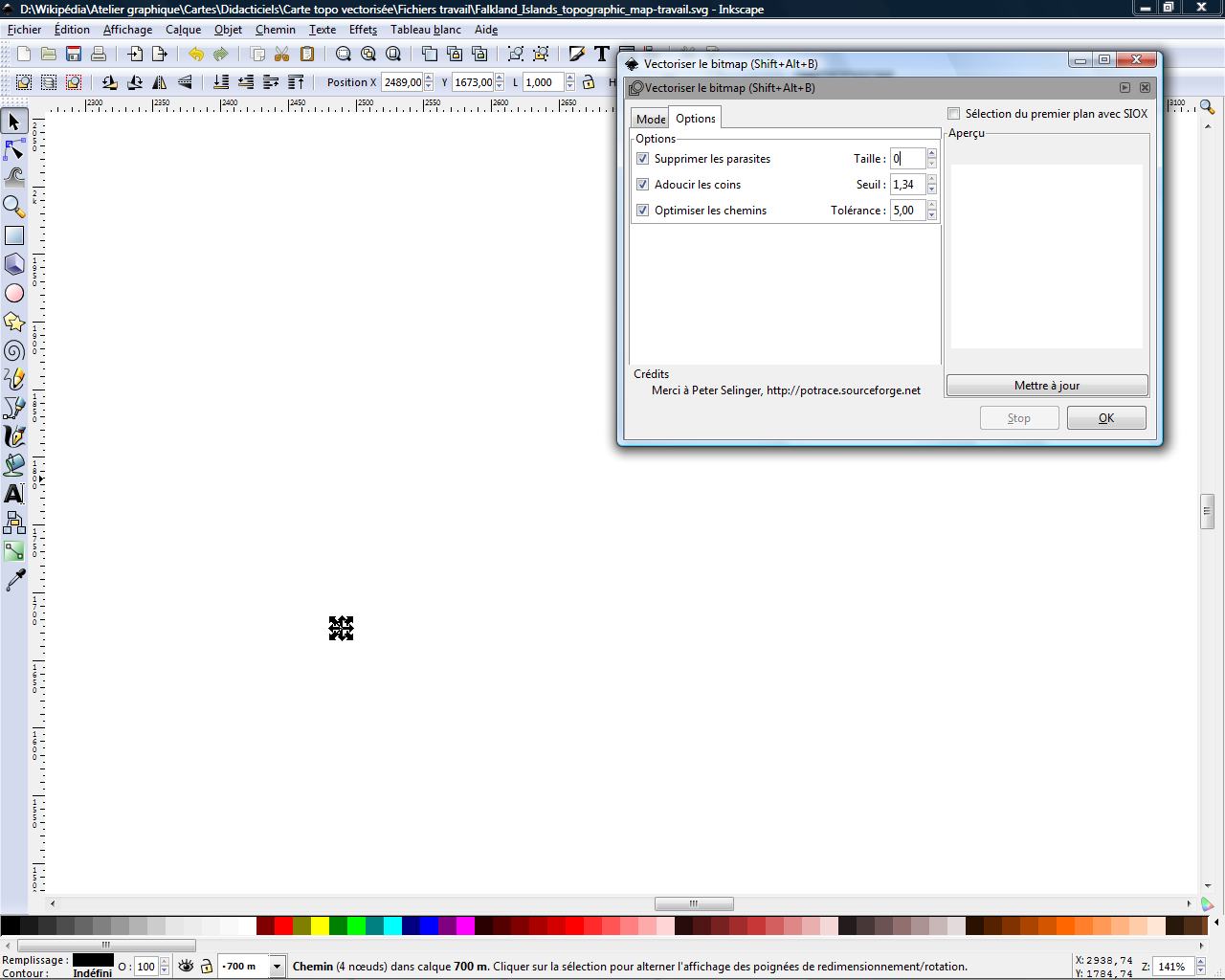Select the Rectangle tool

pos(14,235)
